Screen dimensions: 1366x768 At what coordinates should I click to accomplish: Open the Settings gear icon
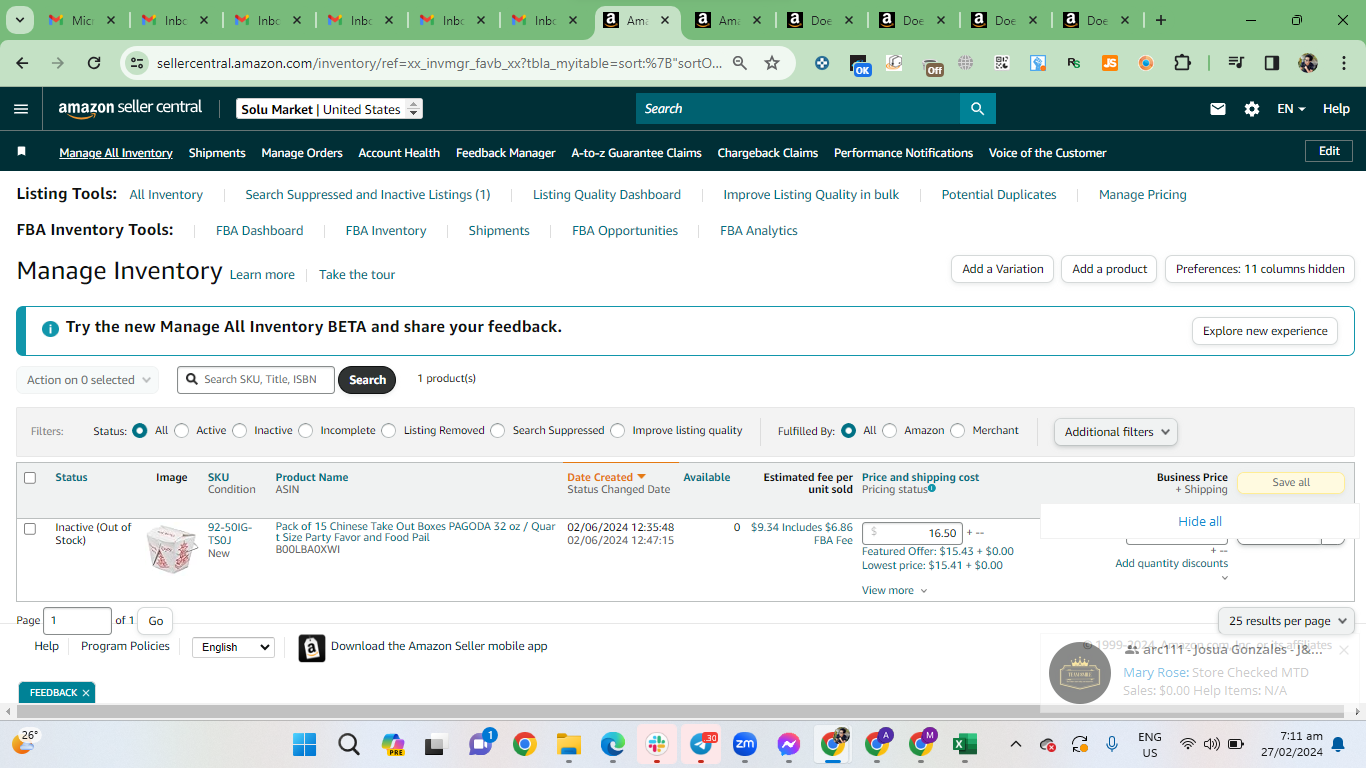pos(1252,109)
